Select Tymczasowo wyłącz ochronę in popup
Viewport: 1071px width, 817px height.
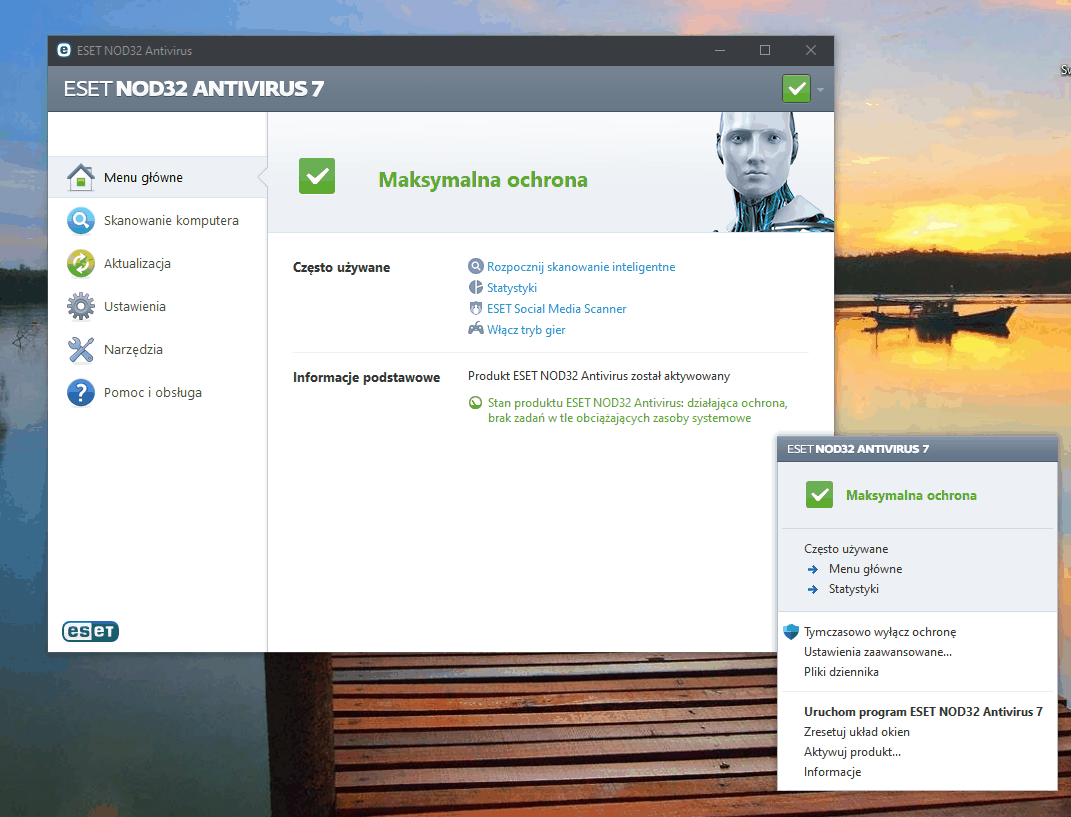880,632
